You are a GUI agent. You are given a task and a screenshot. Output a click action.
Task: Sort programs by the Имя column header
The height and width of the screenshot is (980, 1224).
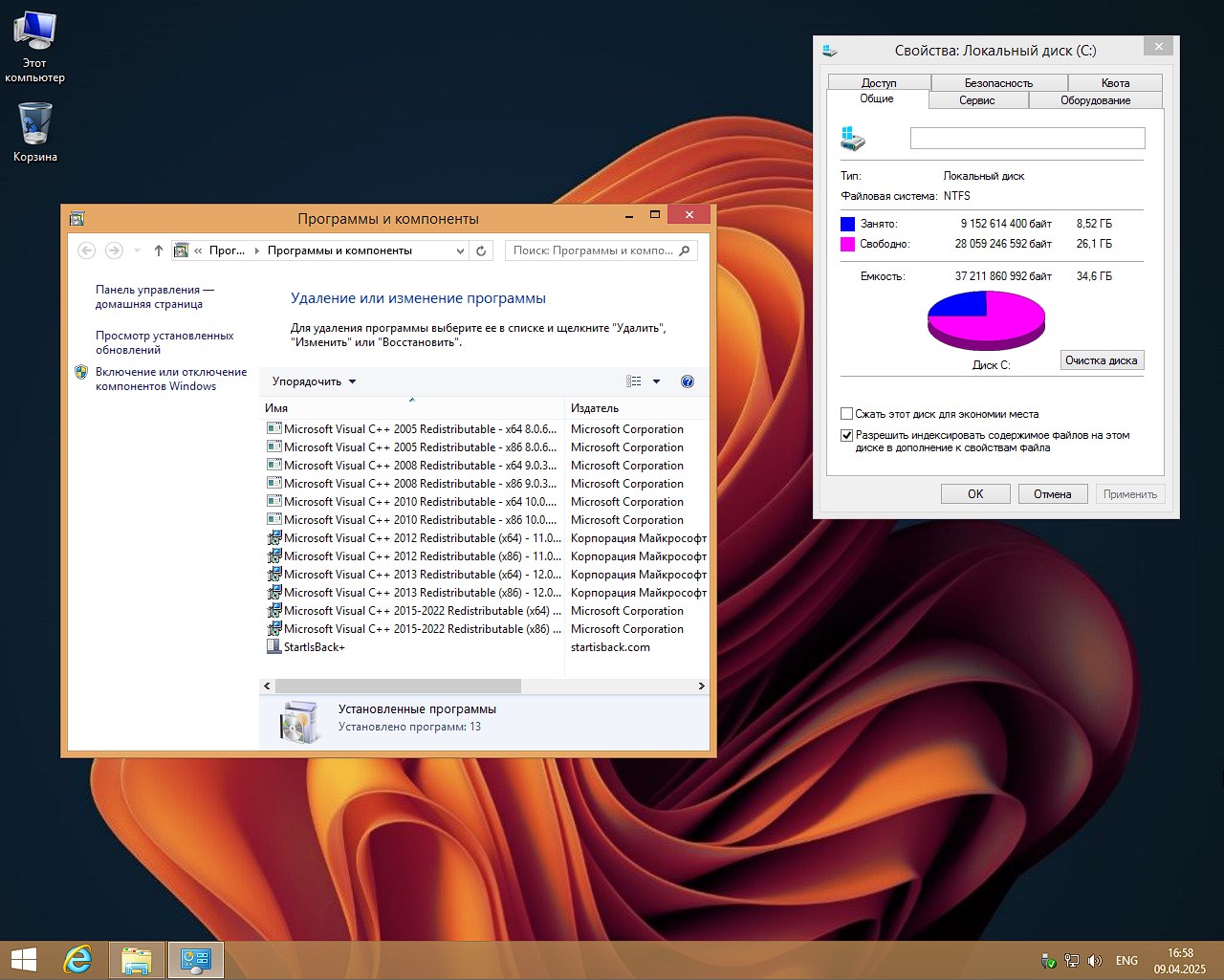click(x=412, y=408)
